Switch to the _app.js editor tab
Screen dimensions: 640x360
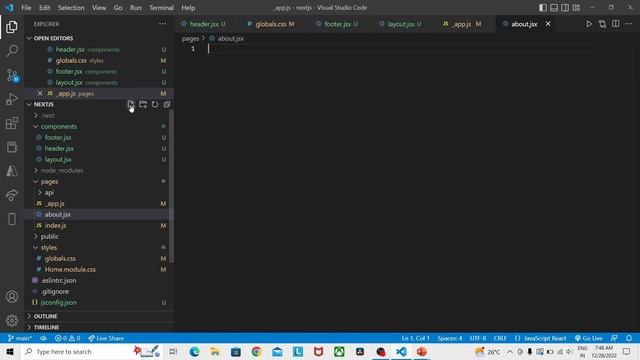[462, 24]
